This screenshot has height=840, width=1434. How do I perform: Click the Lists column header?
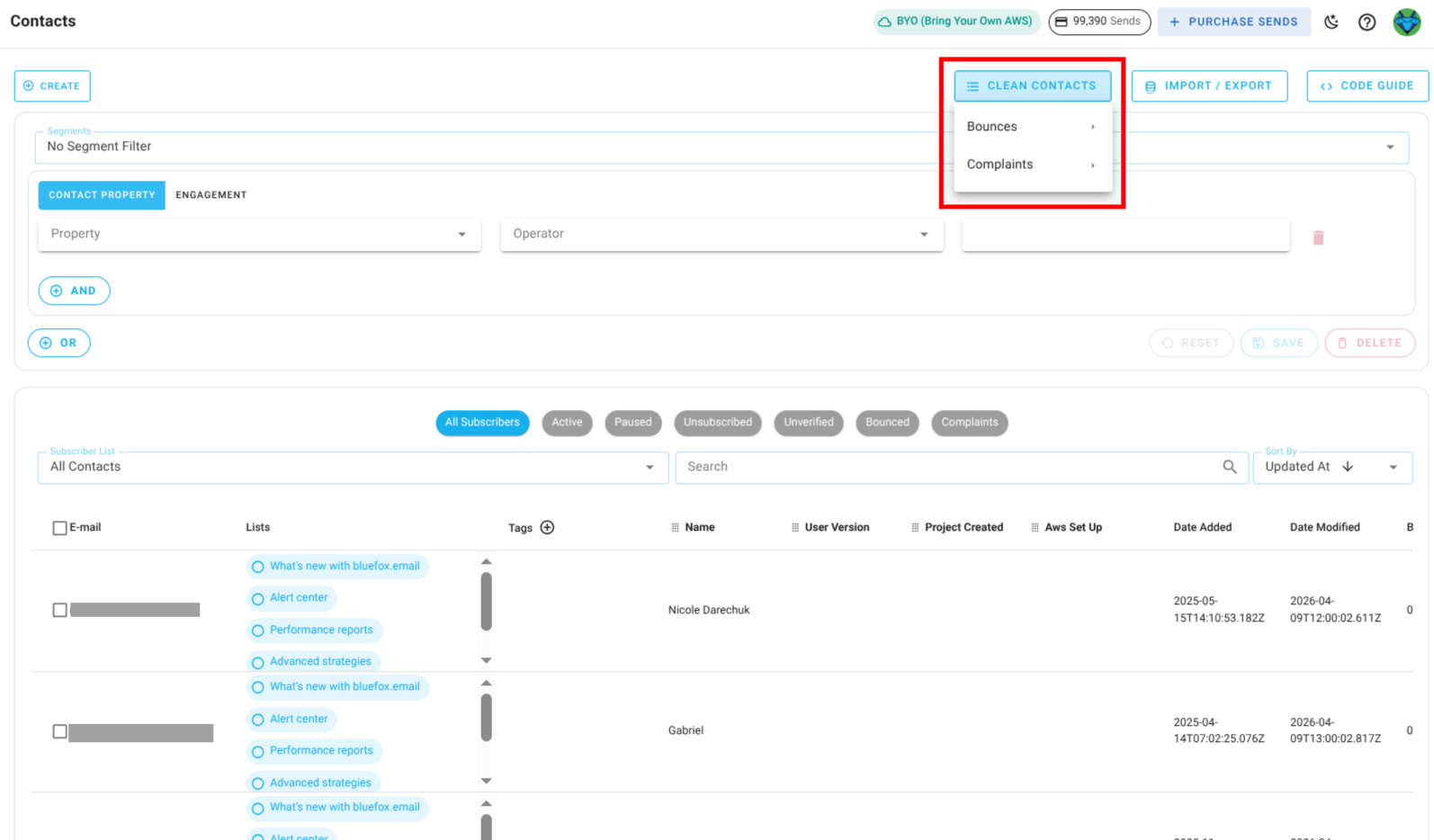(x=258, y=528)
